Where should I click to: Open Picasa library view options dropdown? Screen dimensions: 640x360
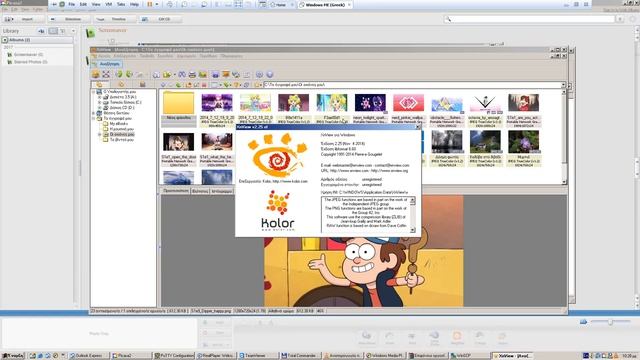(73, 31)
